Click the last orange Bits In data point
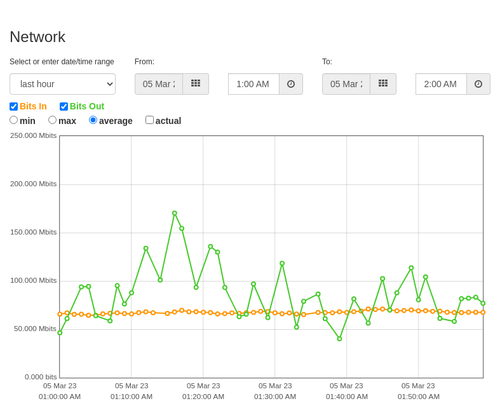The width and height of the screenshot is (500, 403). click(x=483, y=312)
